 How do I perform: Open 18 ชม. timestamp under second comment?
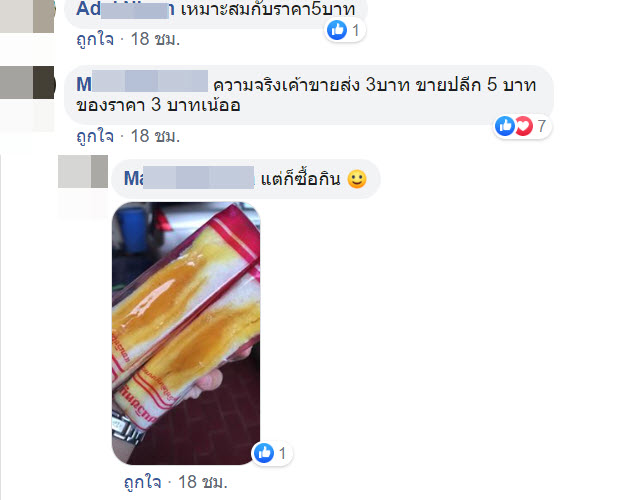[x=155, y=136]
